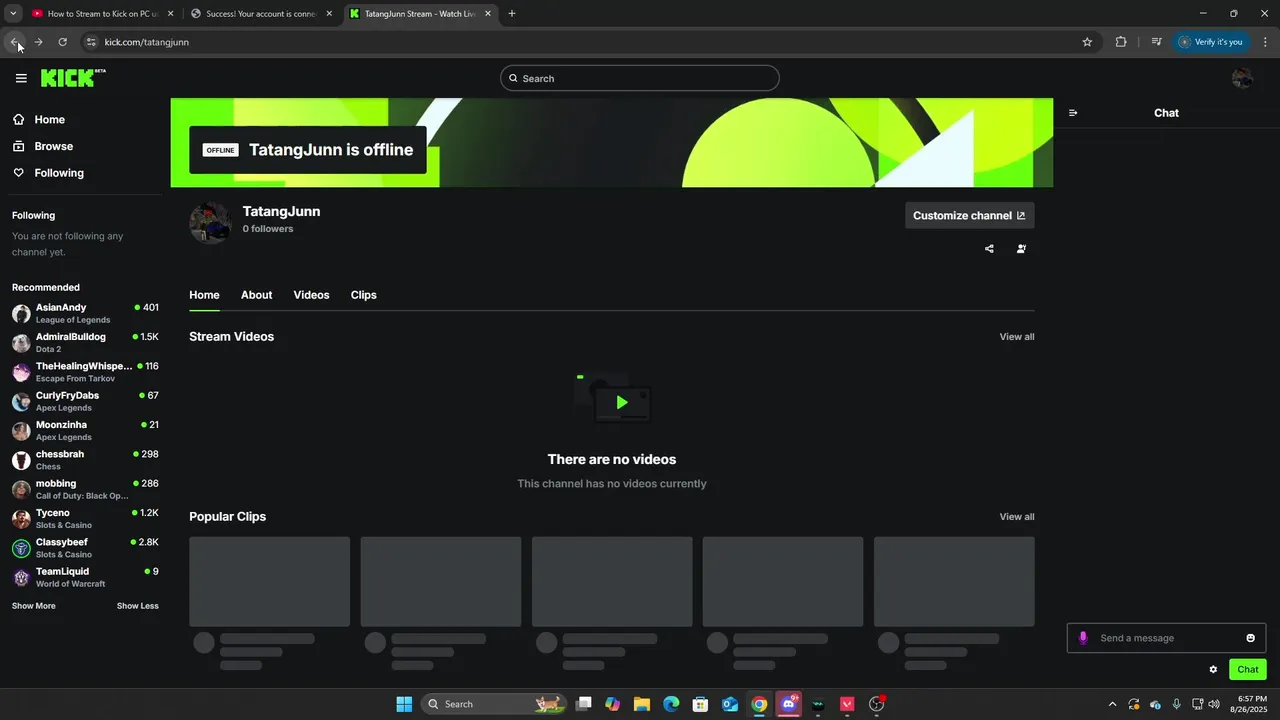Open the media control icon in toolbar
The height and width of the screenshot is (720, 1280).
pos(1156,42)
